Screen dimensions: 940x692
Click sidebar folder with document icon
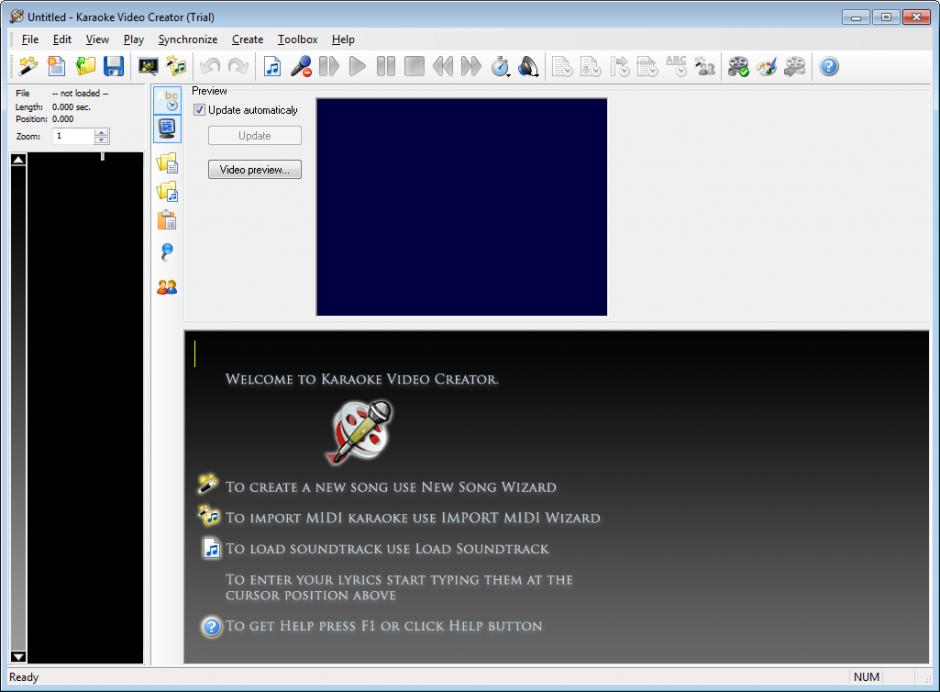(167, 163)
